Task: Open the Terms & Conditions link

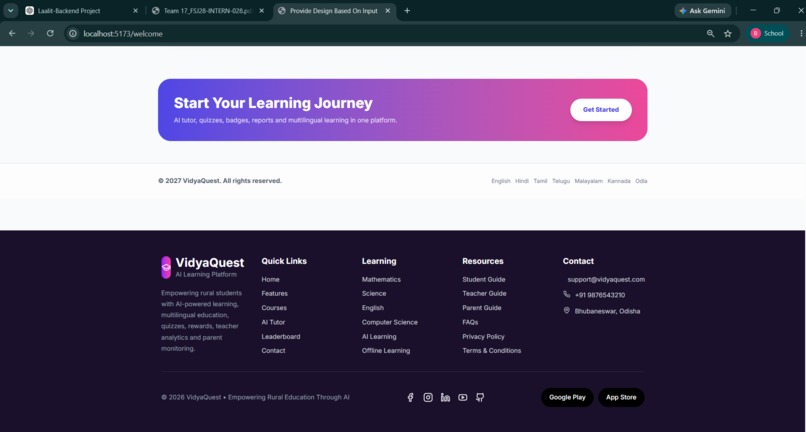Action: click(491, 350)
